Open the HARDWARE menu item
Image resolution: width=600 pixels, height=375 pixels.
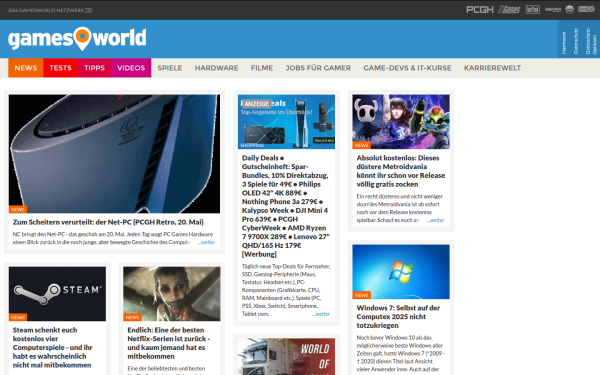tap(216, 68)
